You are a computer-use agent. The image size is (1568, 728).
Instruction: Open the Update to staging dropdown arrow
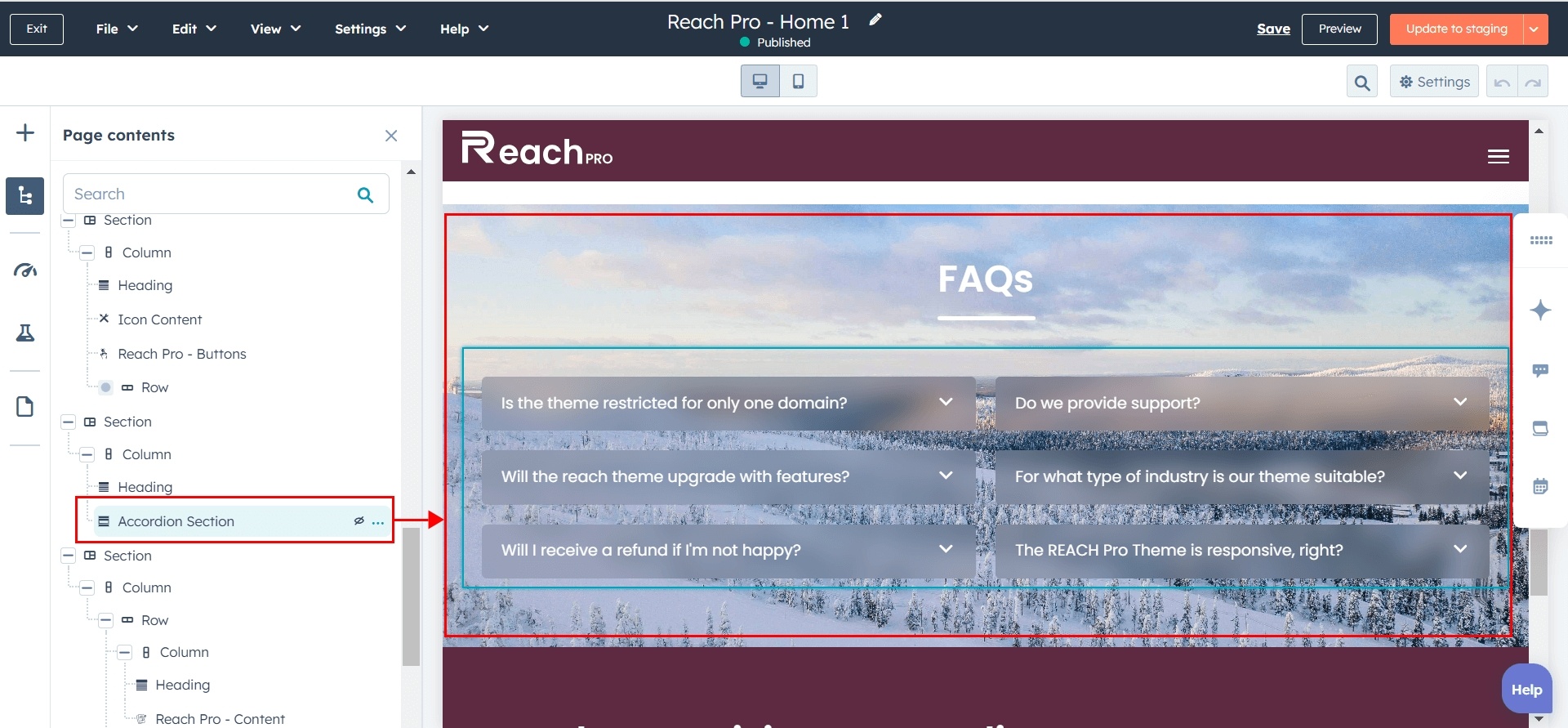pyautogui.click(x=1535, y=29)
